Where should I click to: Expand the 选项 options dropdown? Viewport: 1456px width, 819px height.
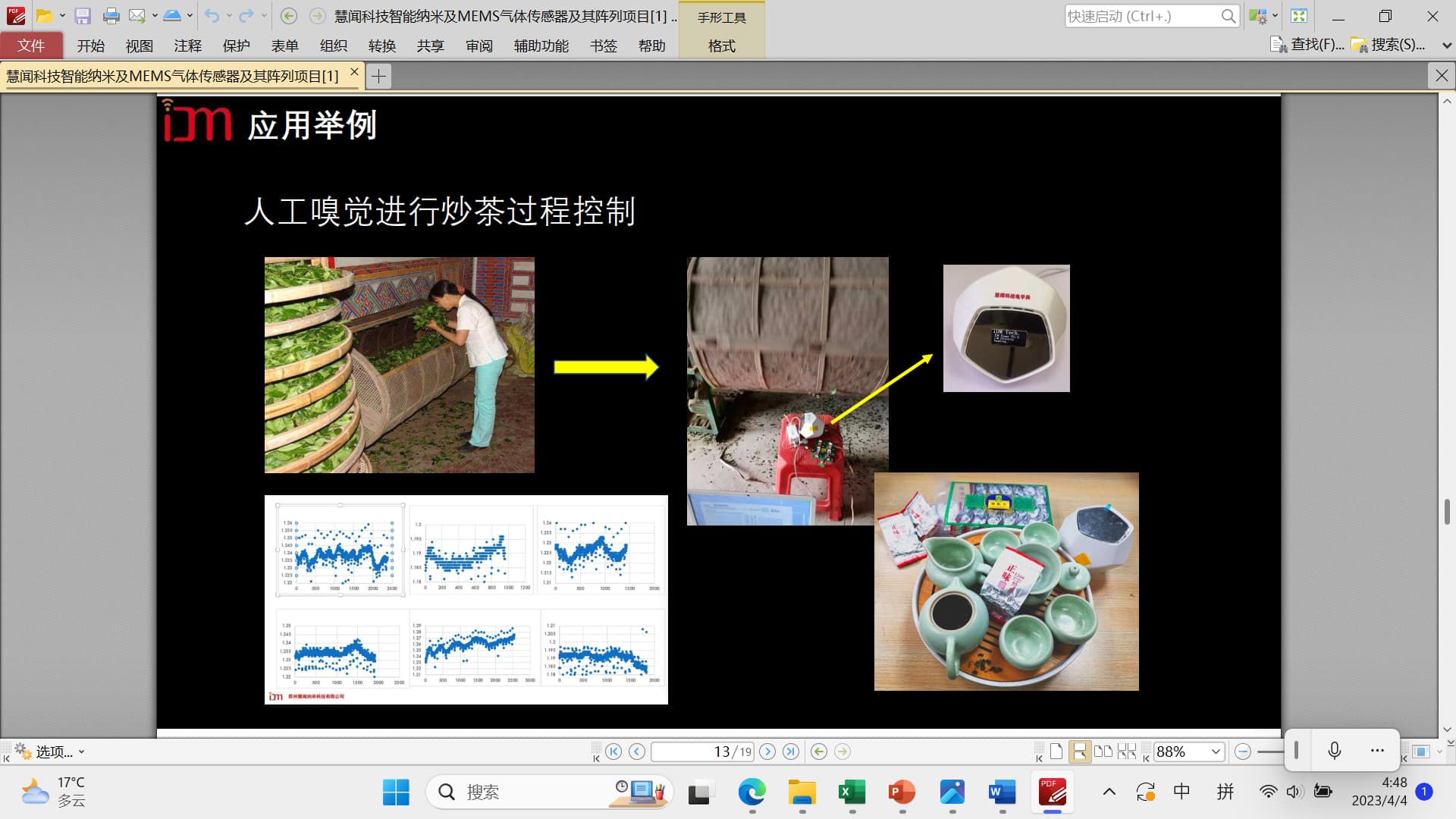[81, 752]
